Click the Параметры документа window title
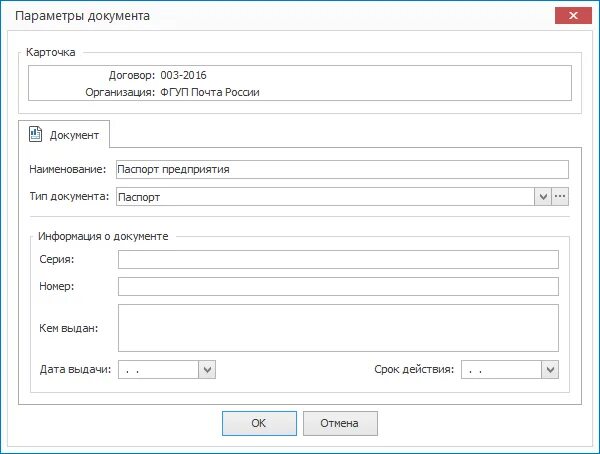The height and width of the screenshot is (454, 600). [82, 16]
